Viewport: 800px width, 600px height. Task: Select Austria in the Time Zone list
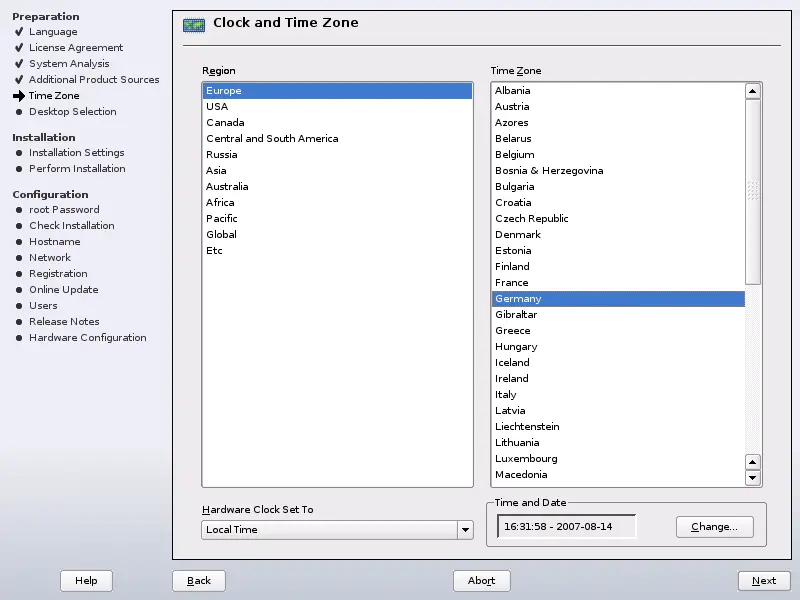tap(512, 107)
